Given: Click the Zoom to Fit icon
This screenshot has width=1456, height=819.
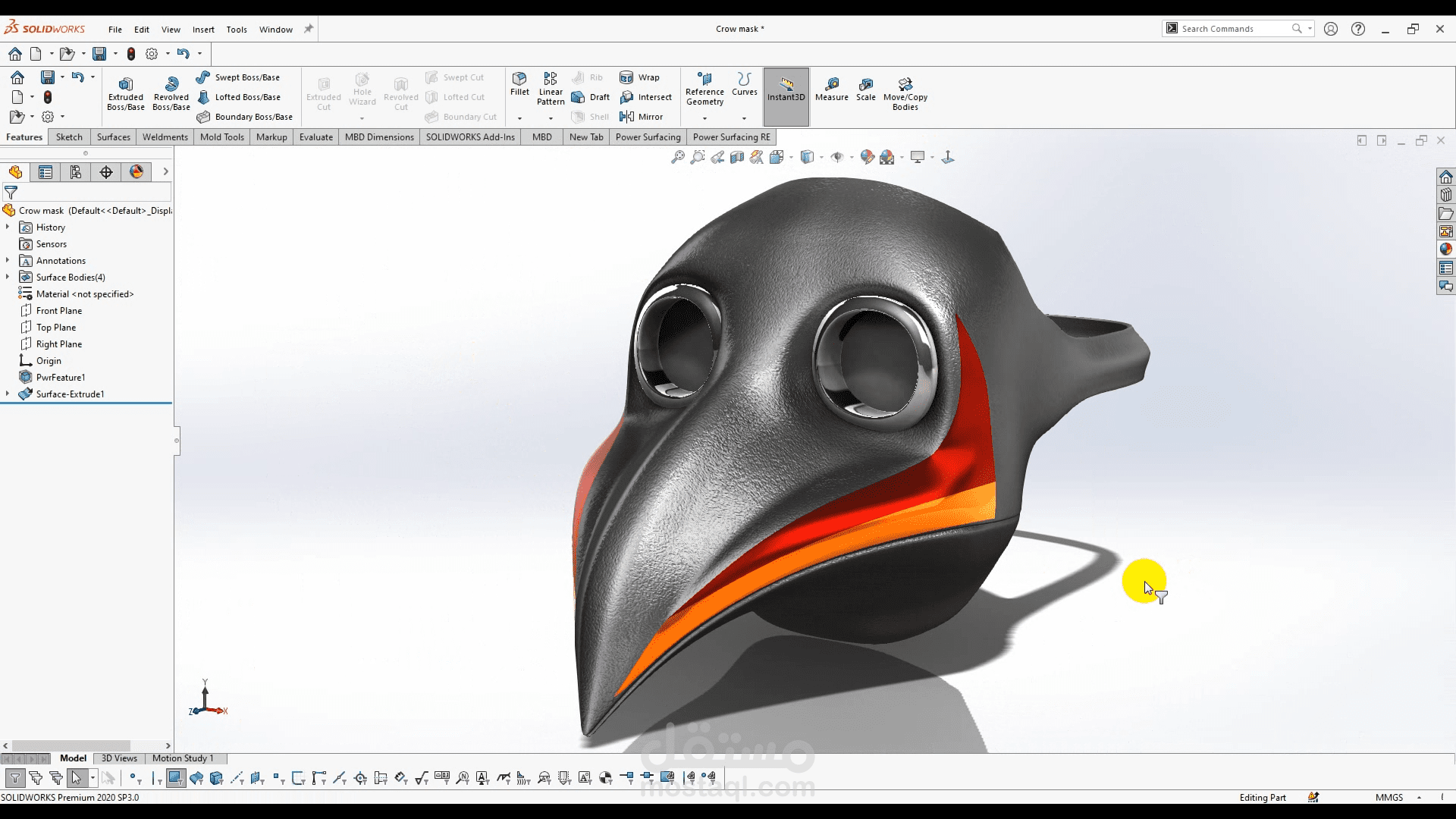Looking at the screenshot, I should pos(677,157).
